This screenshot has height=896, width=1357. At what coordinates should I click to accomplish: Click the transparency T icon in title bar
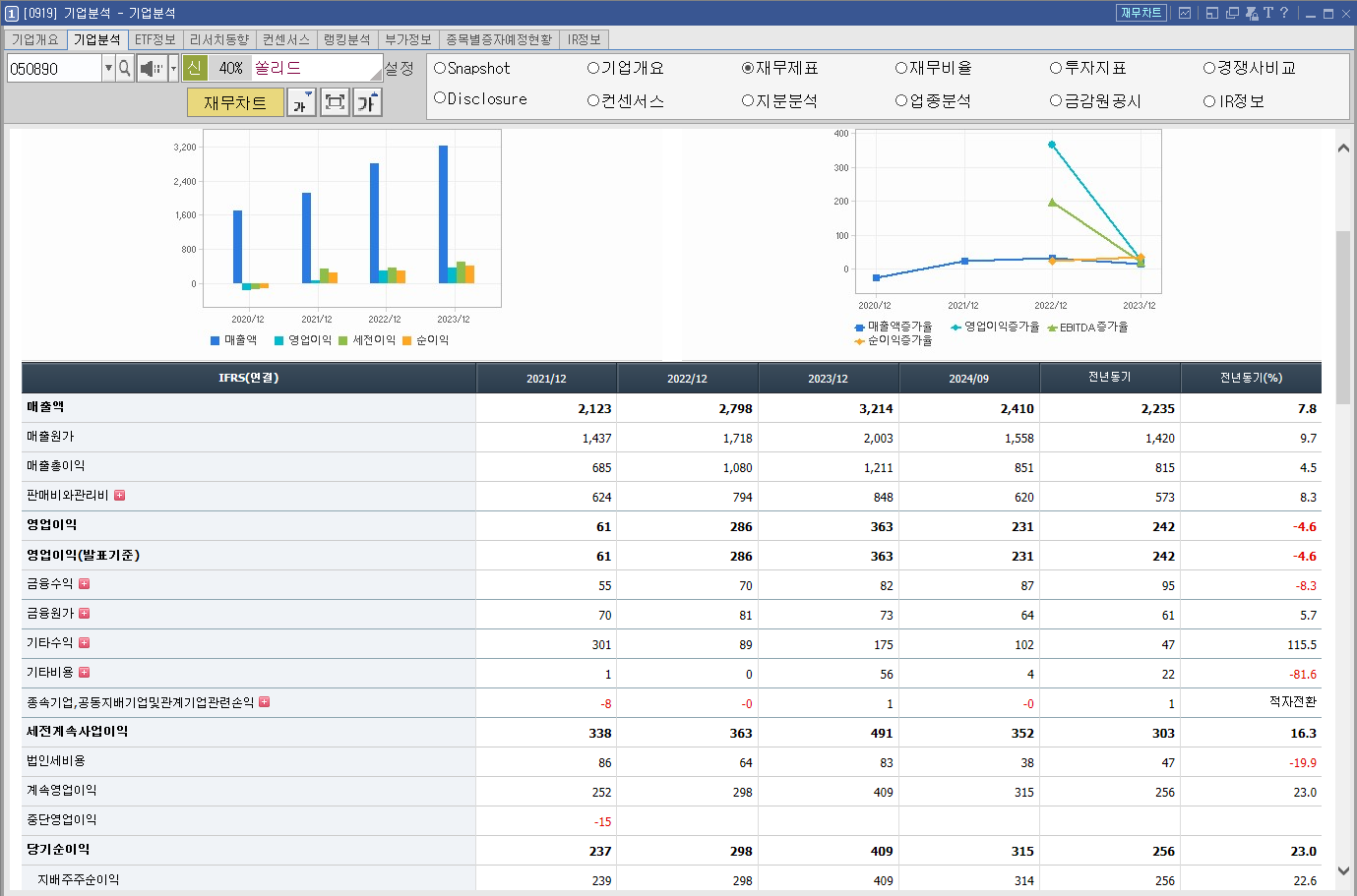1269,13
